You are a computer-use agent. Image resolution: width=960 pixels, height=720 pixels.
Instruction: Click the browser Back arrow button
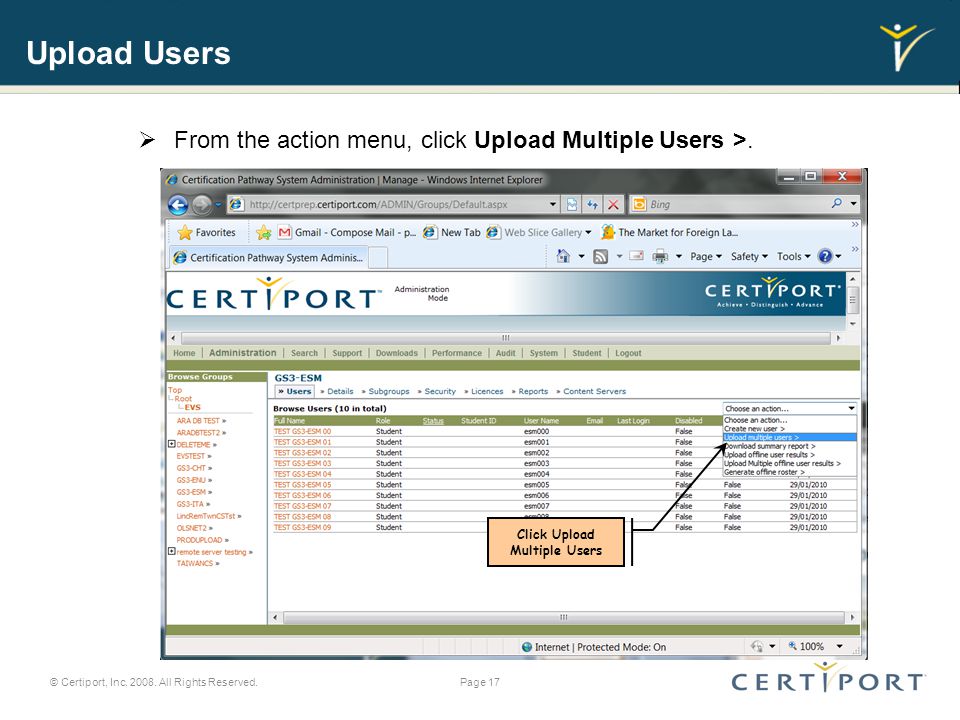click(178, 204)
